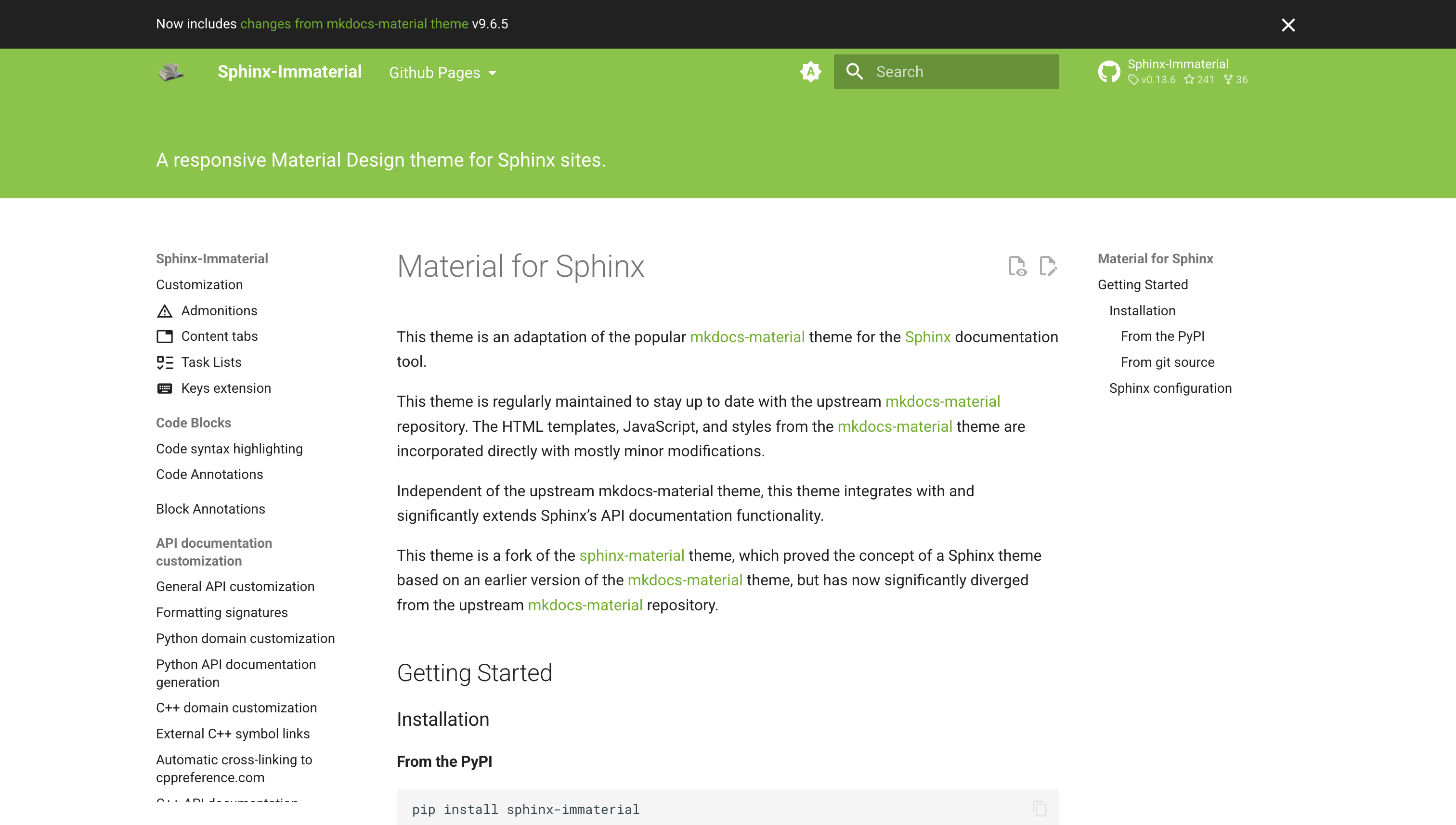
Task: Open upstream mkdocs-material link before 'repository. The HTML'
Action: (x=943, y=401)
